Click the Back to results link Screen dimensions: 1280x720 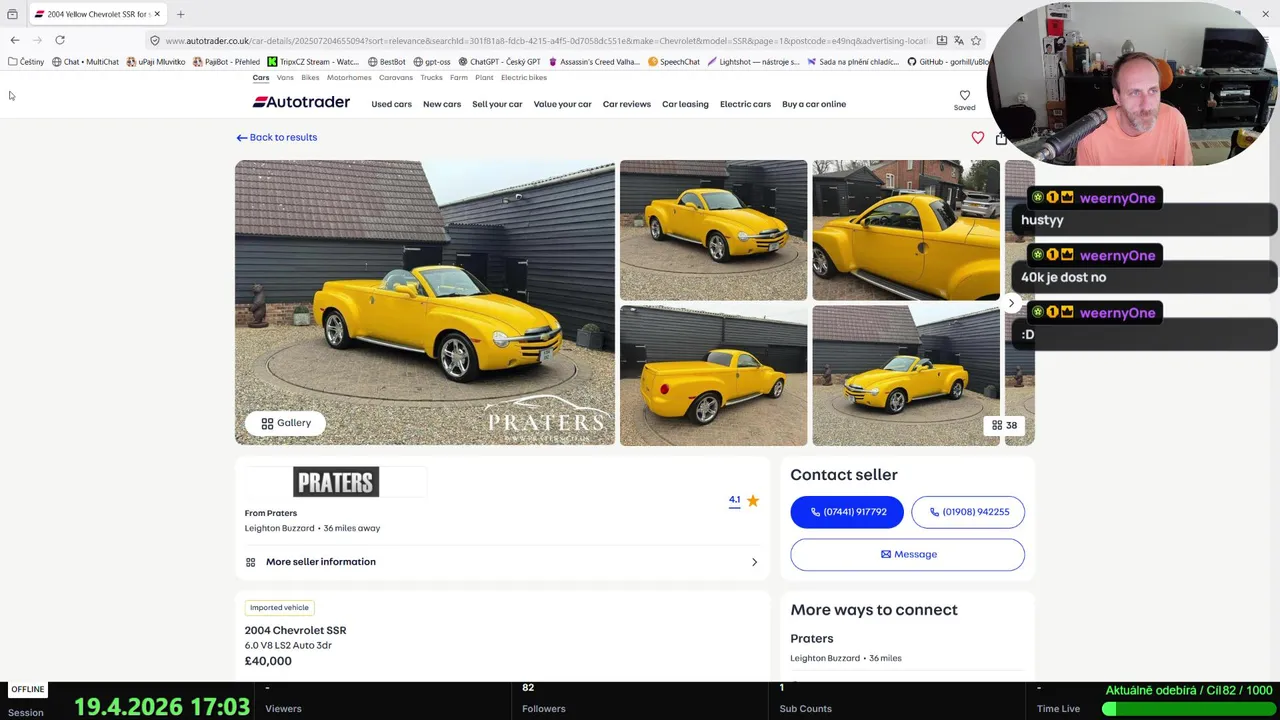(277, 137)
